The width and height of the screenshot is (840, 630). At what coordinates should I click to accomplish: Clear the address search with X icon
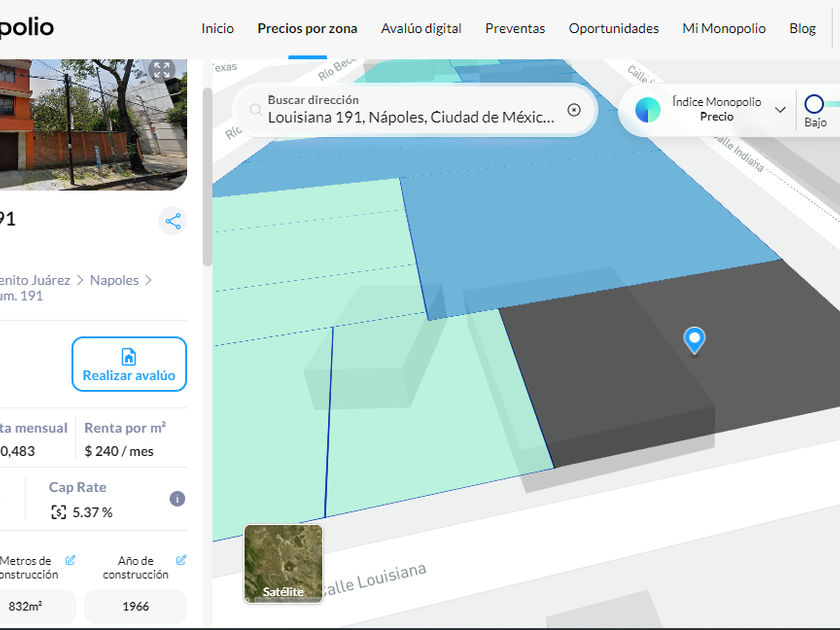[574, 110]
